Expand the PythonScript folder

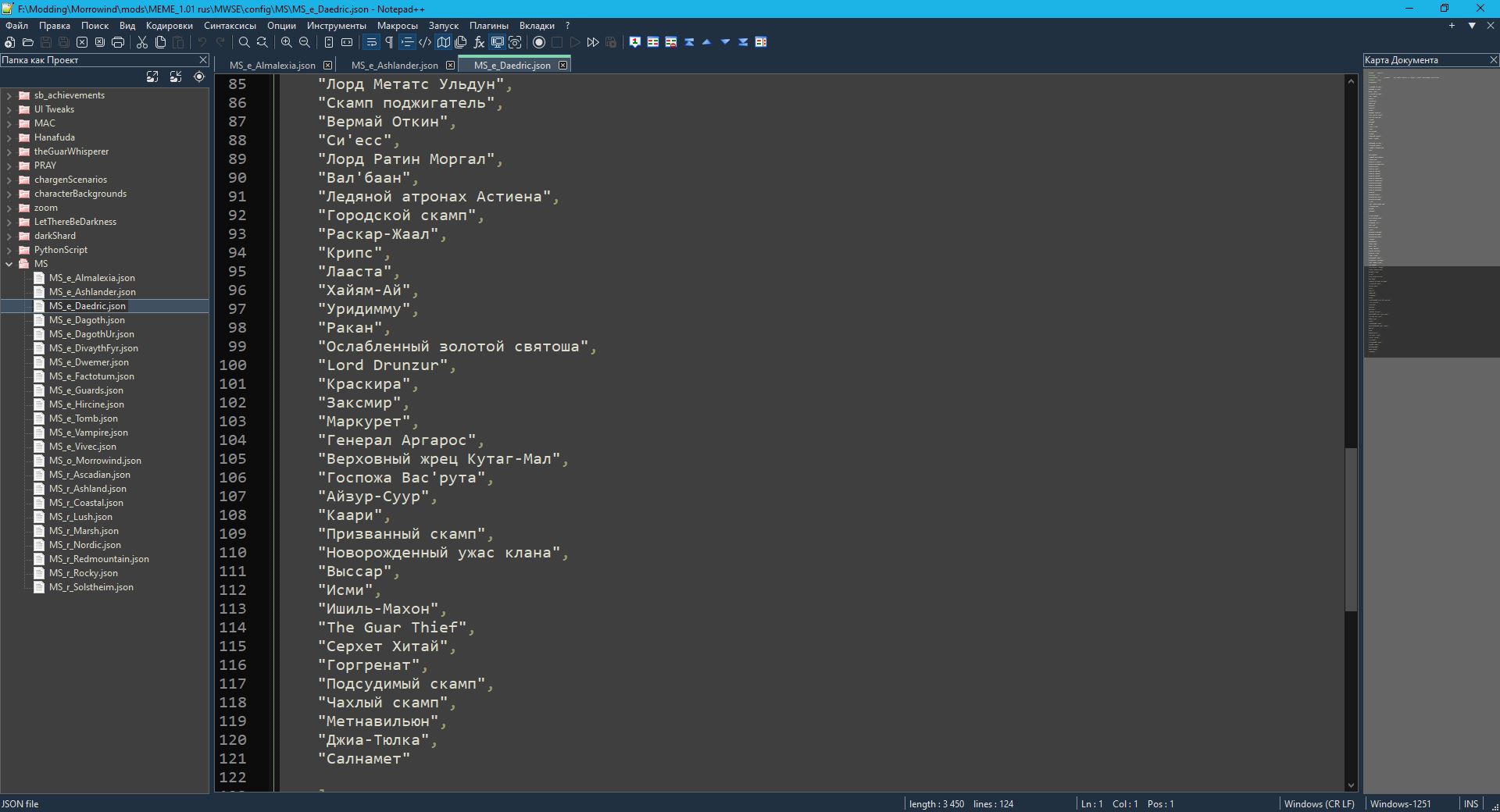pos(9,250)
